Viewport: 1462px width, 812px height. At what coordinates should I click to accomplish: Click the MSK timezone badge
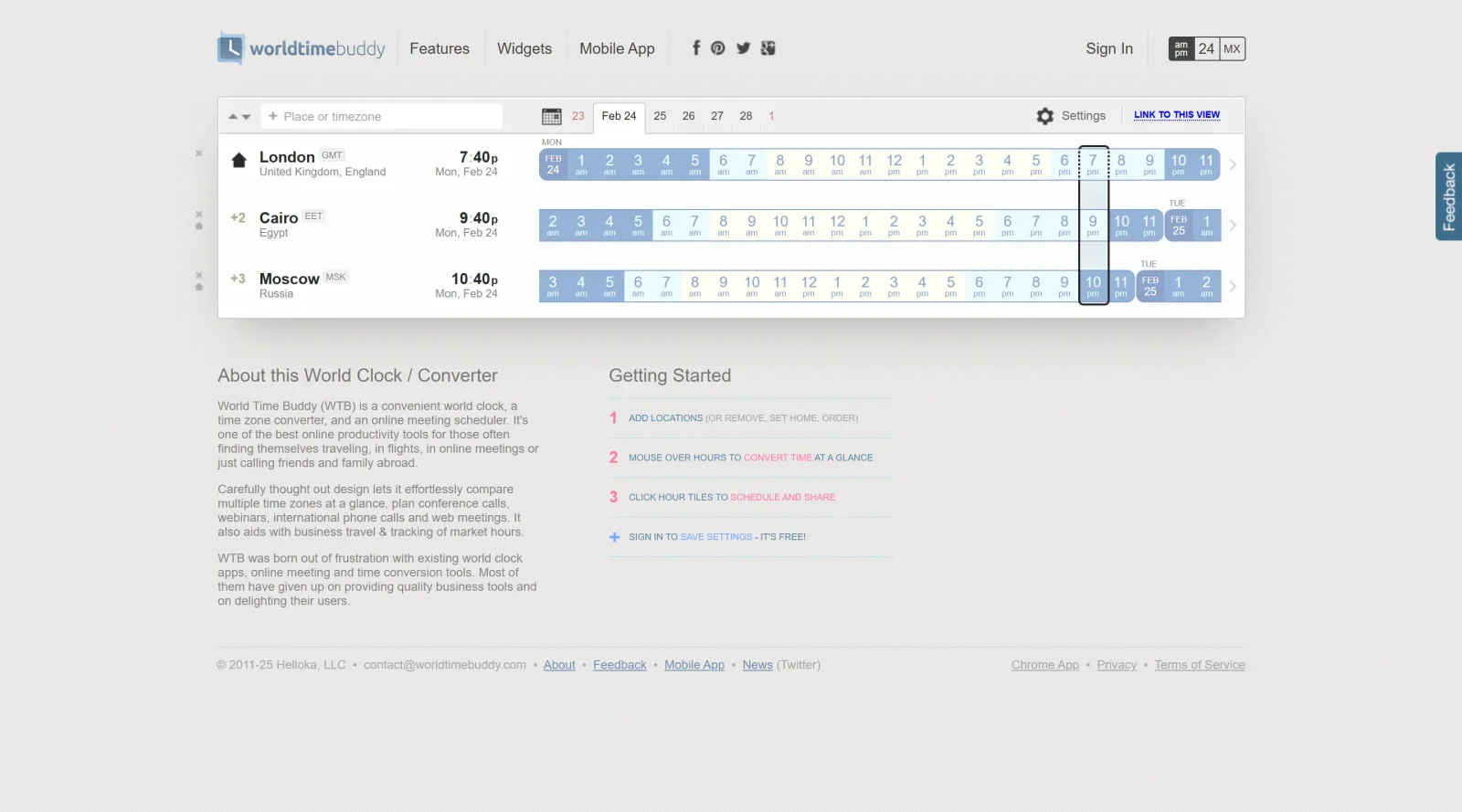click(x=335, y=277)
